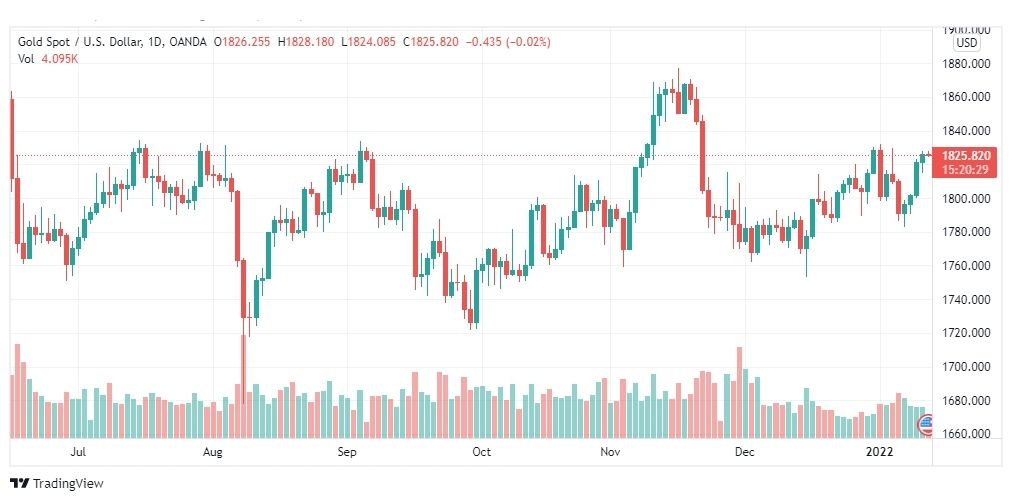Screen dimensions: 1012x501
Task: Click the 1720.000 price scale label
Action: click(966, 332)
